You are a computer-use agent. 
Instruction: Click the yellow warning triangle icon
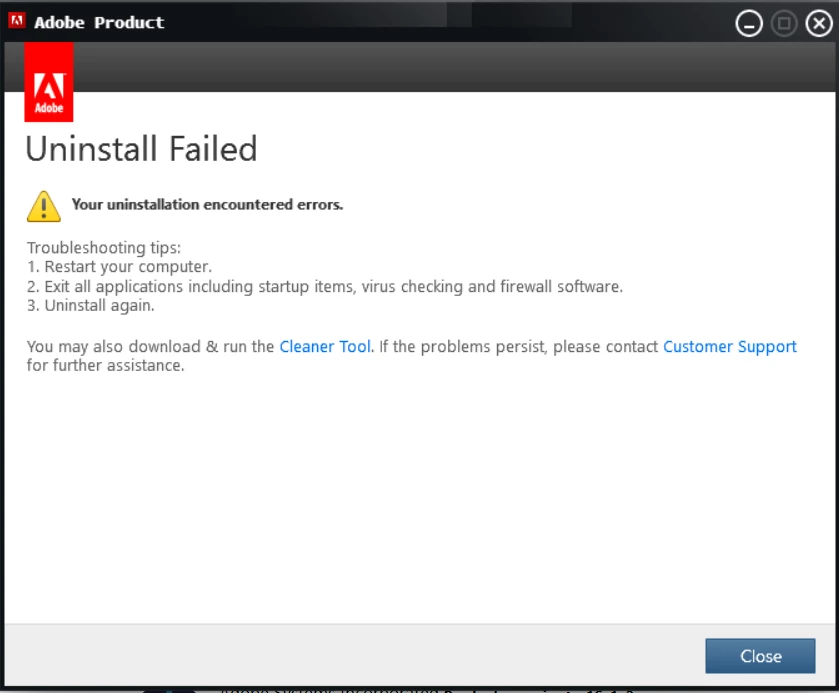[44, 206]
